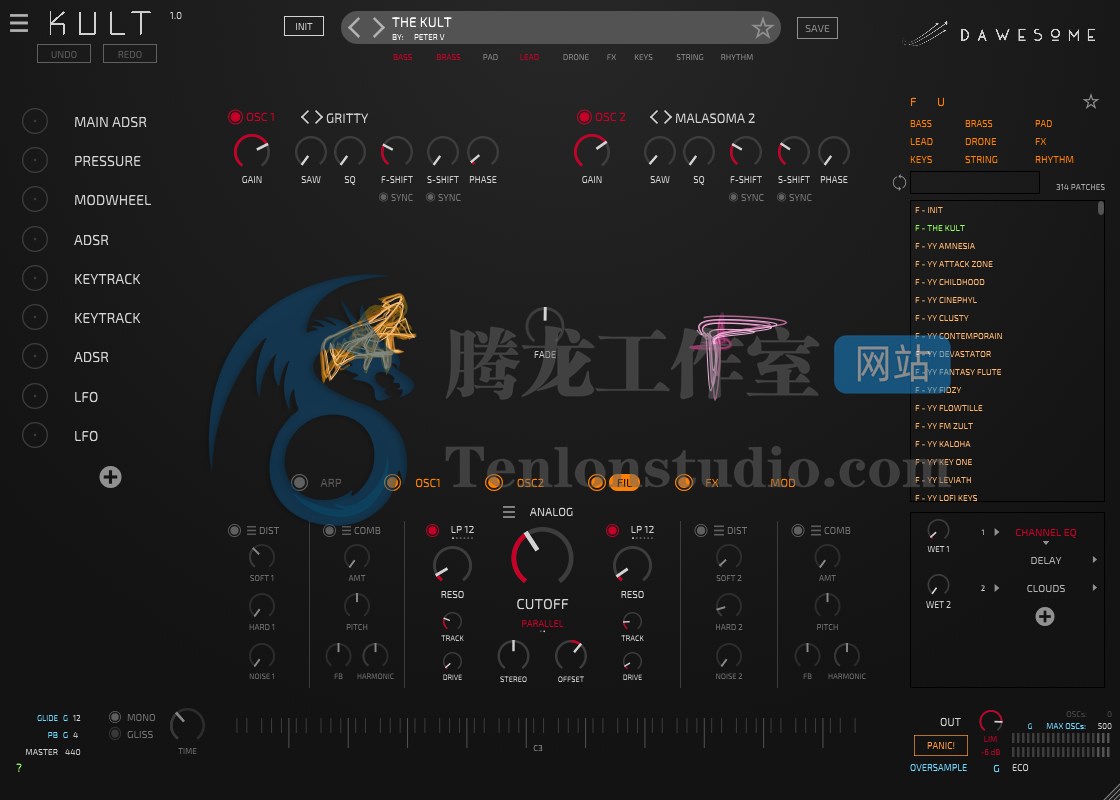Select F - YY KALOHA patch
1120x800 pixels.
coord(1007,444)
